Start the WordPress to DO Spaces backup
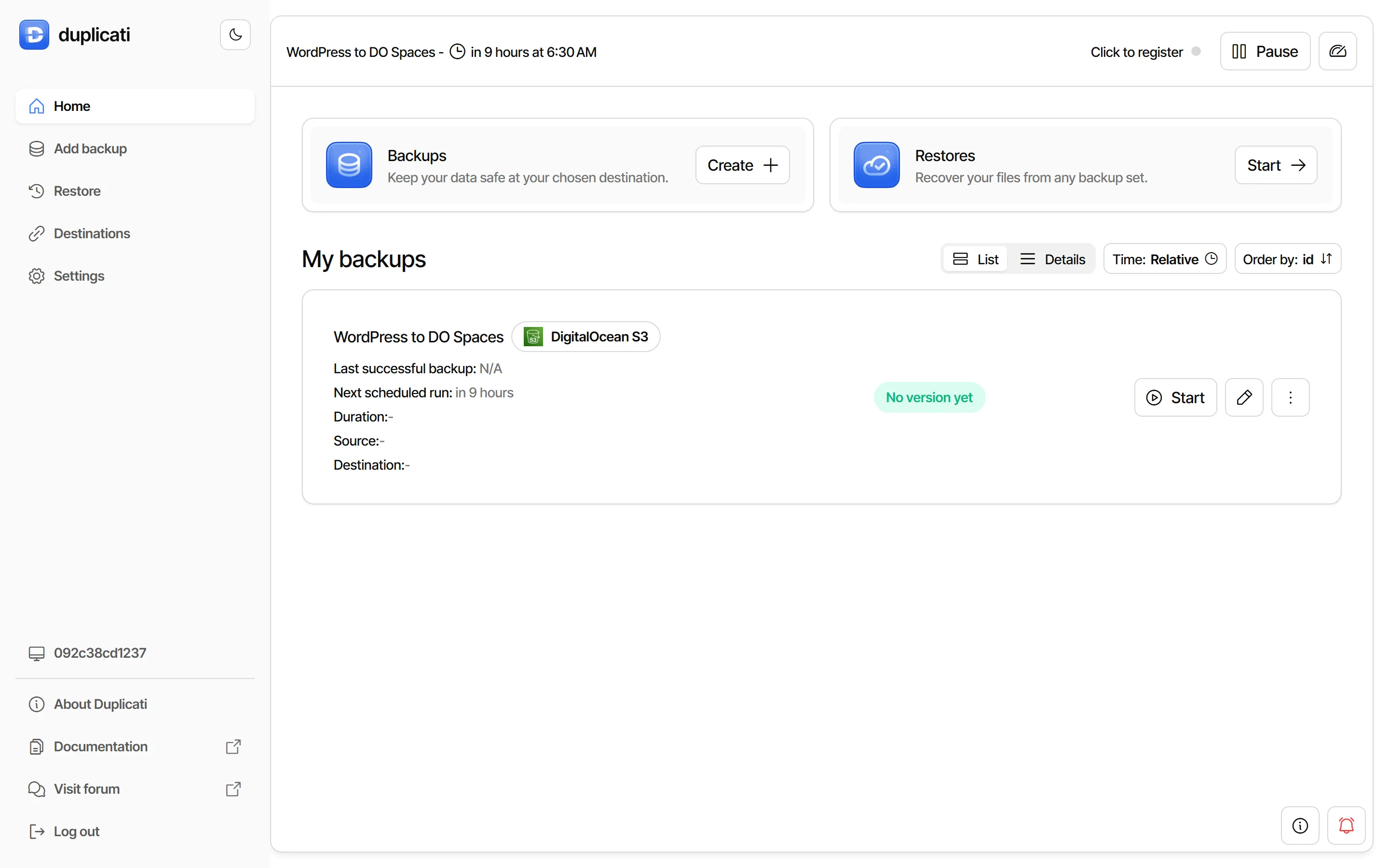Screen dimensions: 1389x868 (1175, 397)
